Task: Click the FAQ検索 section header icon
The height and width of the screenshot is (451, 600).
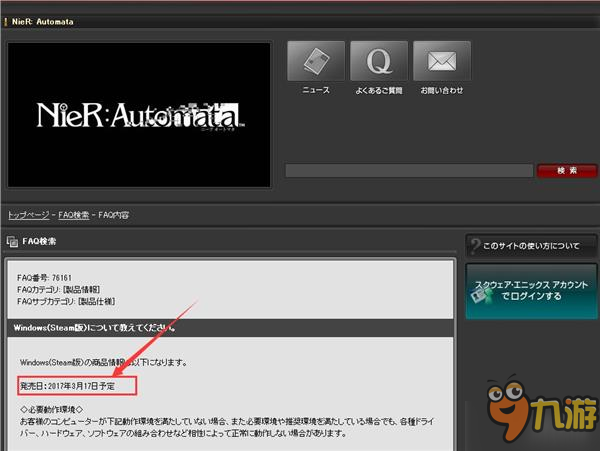Action: [12, 242]
